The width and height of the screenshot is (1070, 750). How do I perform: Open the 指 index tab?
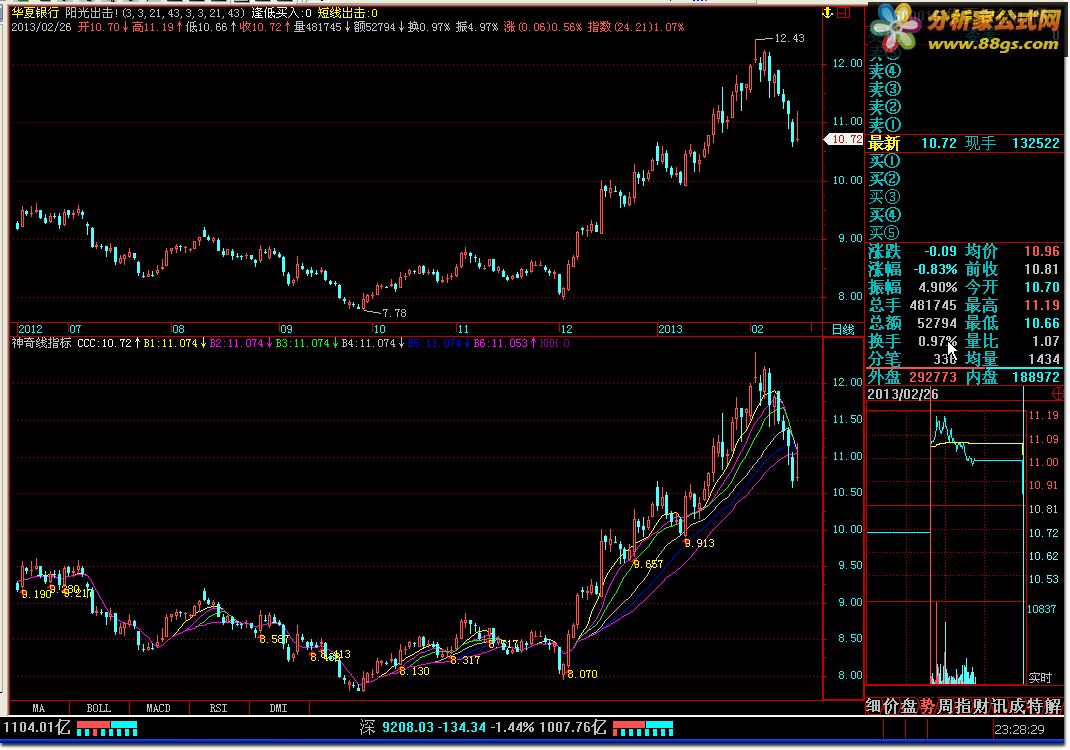coord(962,706)
